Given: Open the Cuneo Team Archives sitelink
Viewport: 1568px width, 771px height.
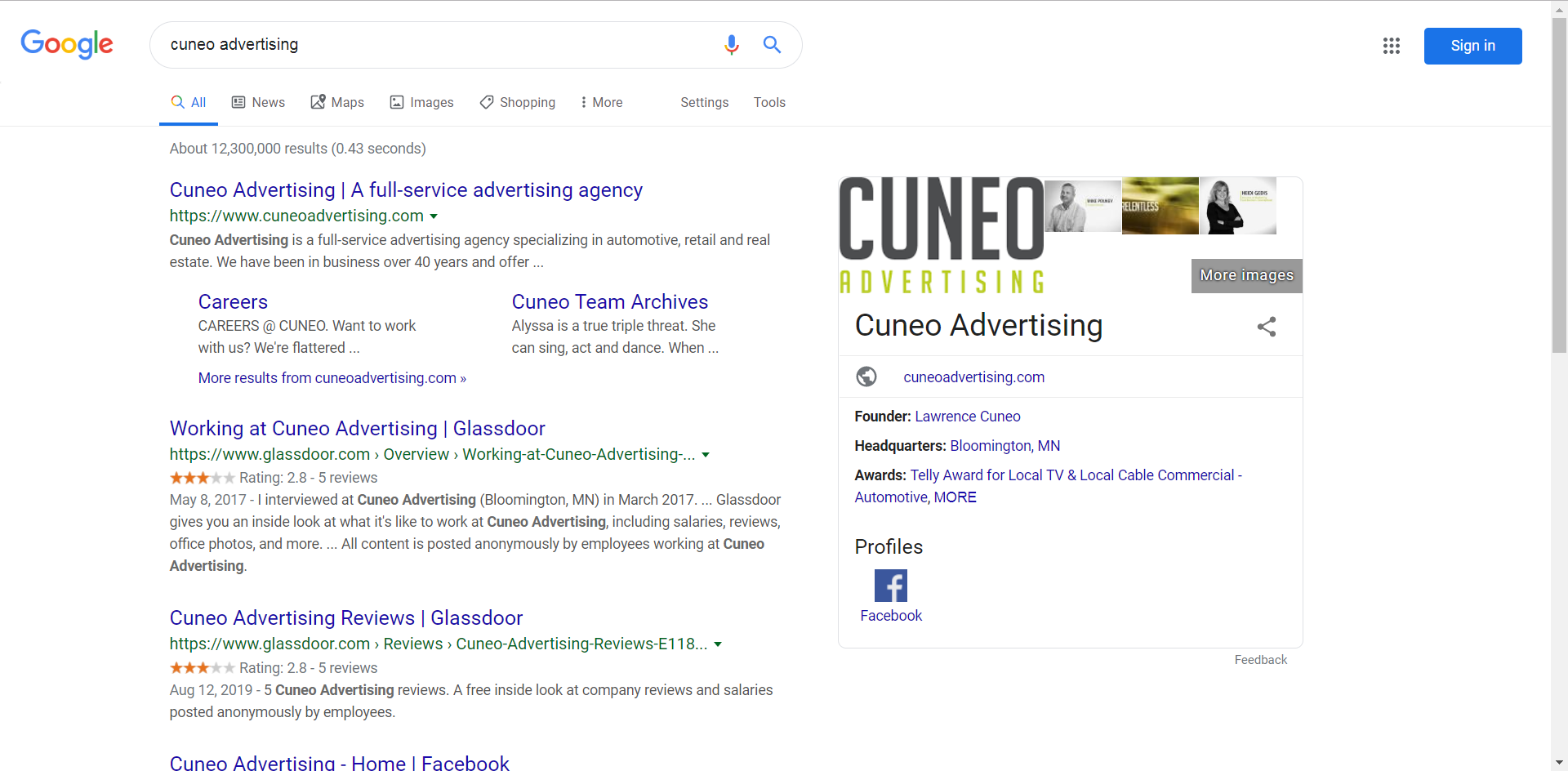Looking at the screenshot, I should (x=610, y=302).
